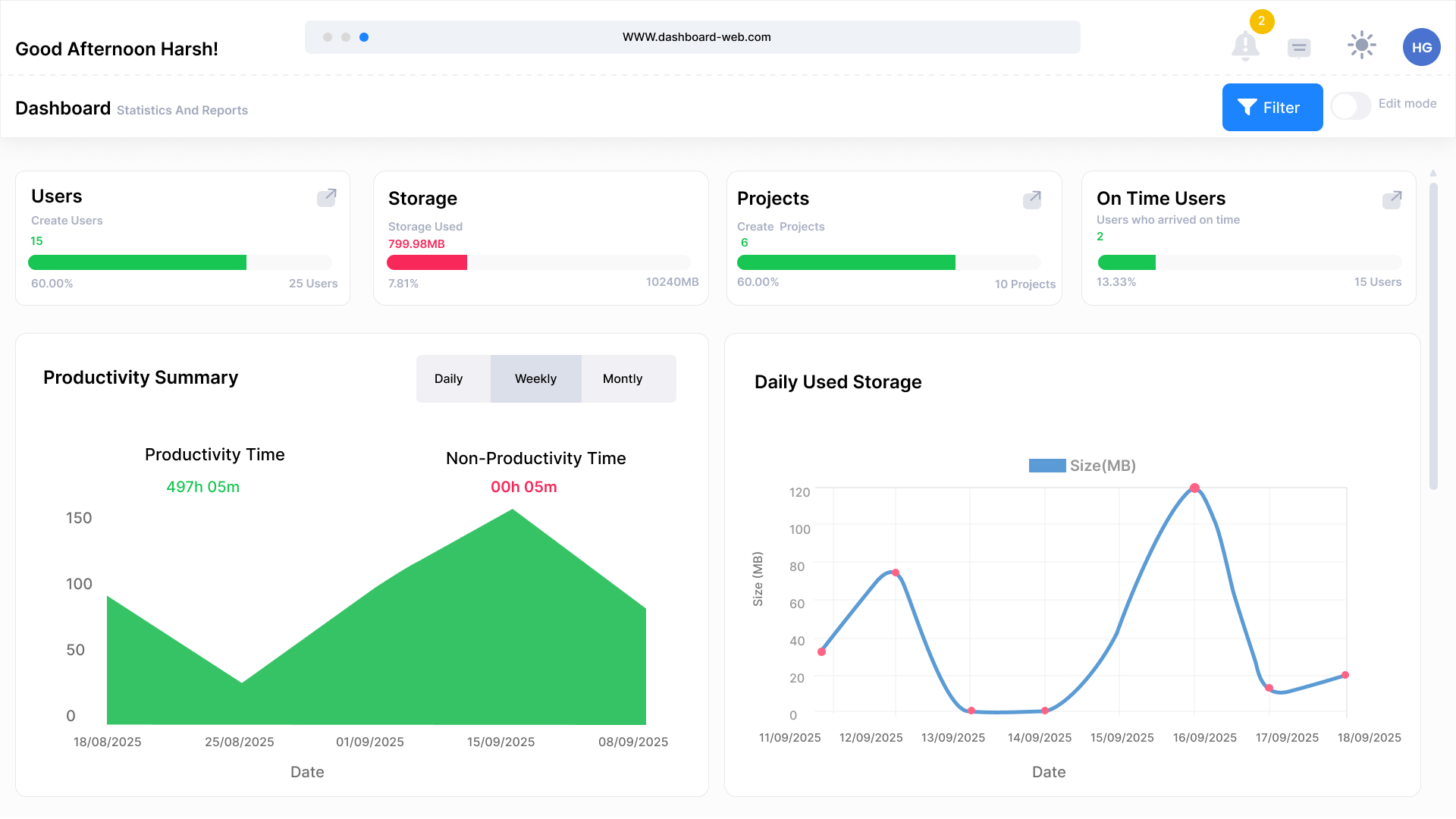The image size is (1456, 819).
Task: Switch Productivity Summary to Daily view
Action: tap(449, 378)
